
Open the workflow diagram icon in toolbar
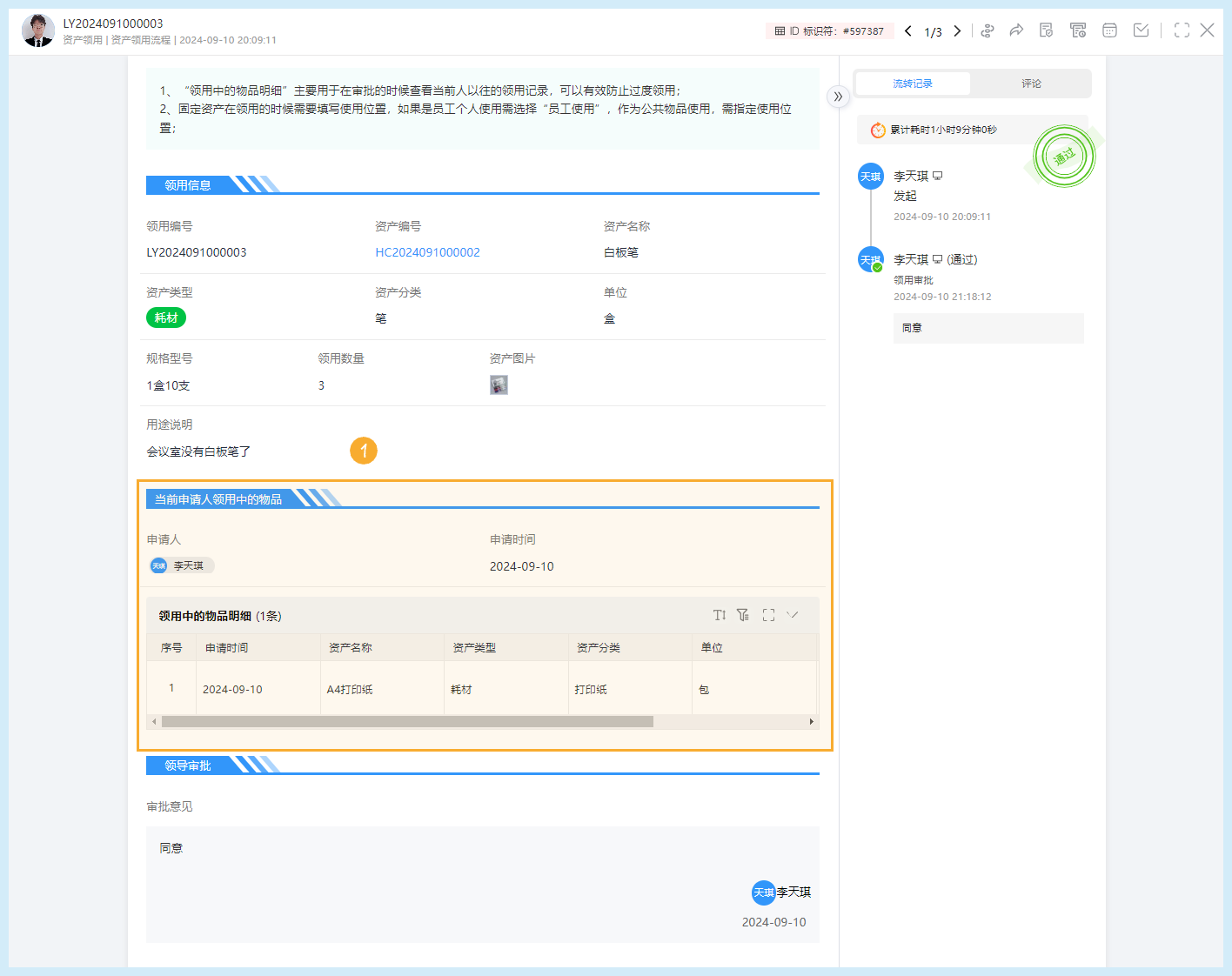point(988,30)
